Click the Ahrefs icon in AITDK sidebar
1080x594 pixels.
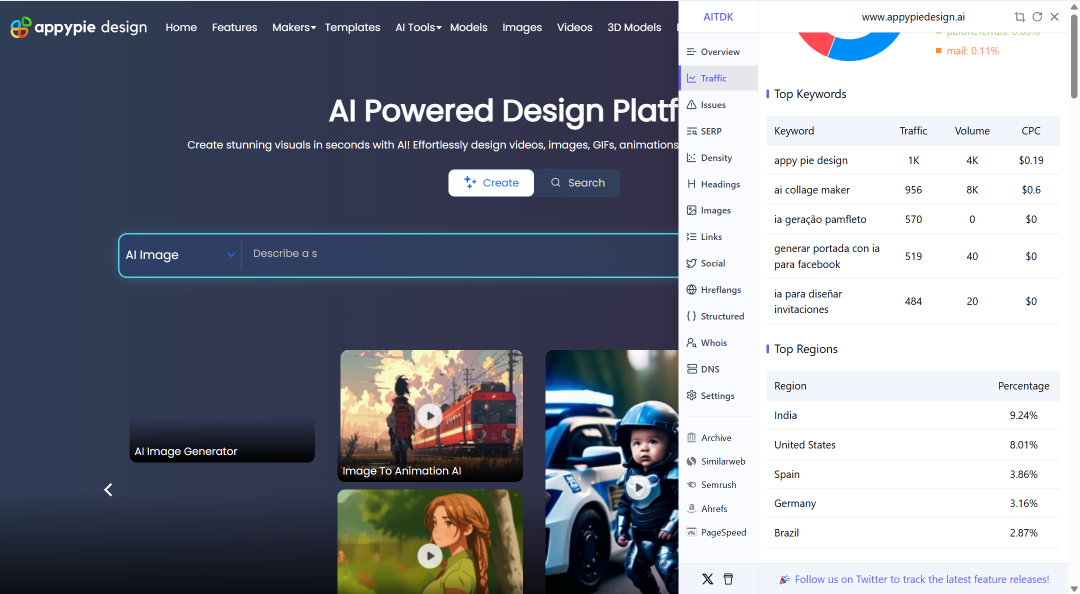(x=692, y=509)
